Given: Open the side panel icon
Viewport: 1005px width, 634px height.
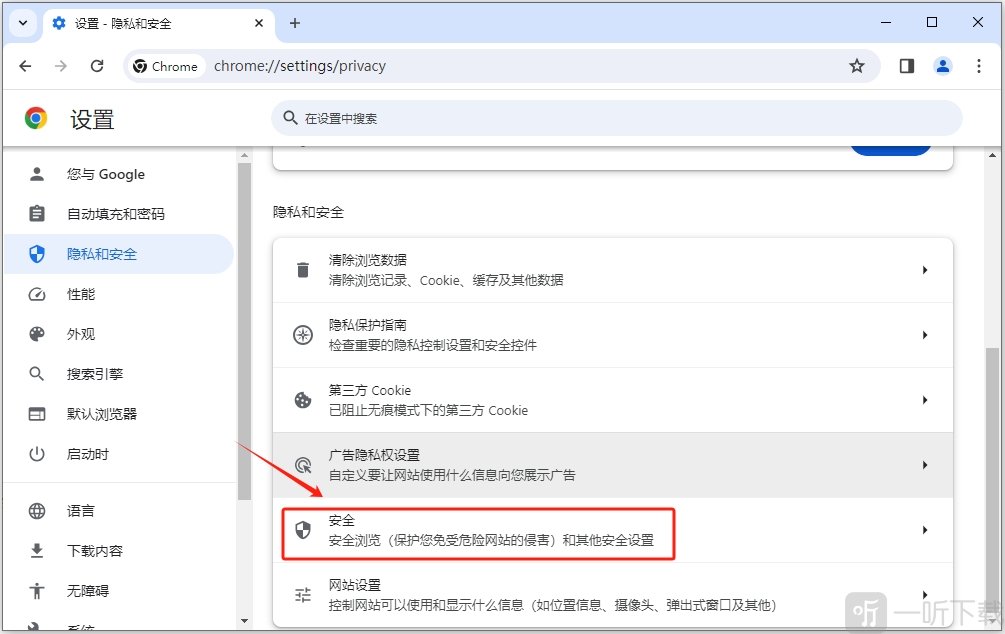Looking at the screenshot, I should click(906, 66).
